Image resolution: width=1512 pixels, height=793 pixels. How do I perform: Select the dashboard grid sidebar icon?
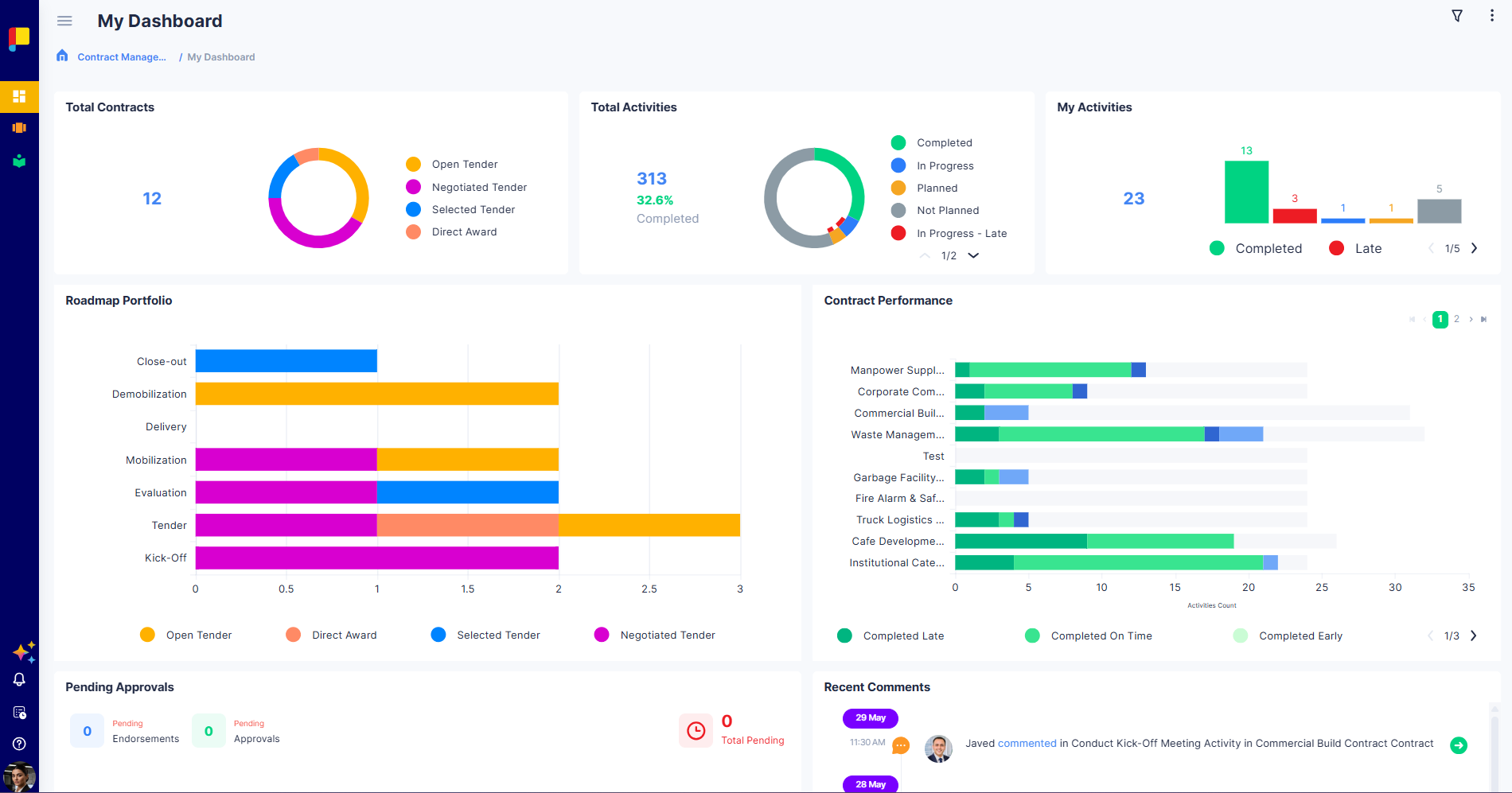[x=19, y=96]
